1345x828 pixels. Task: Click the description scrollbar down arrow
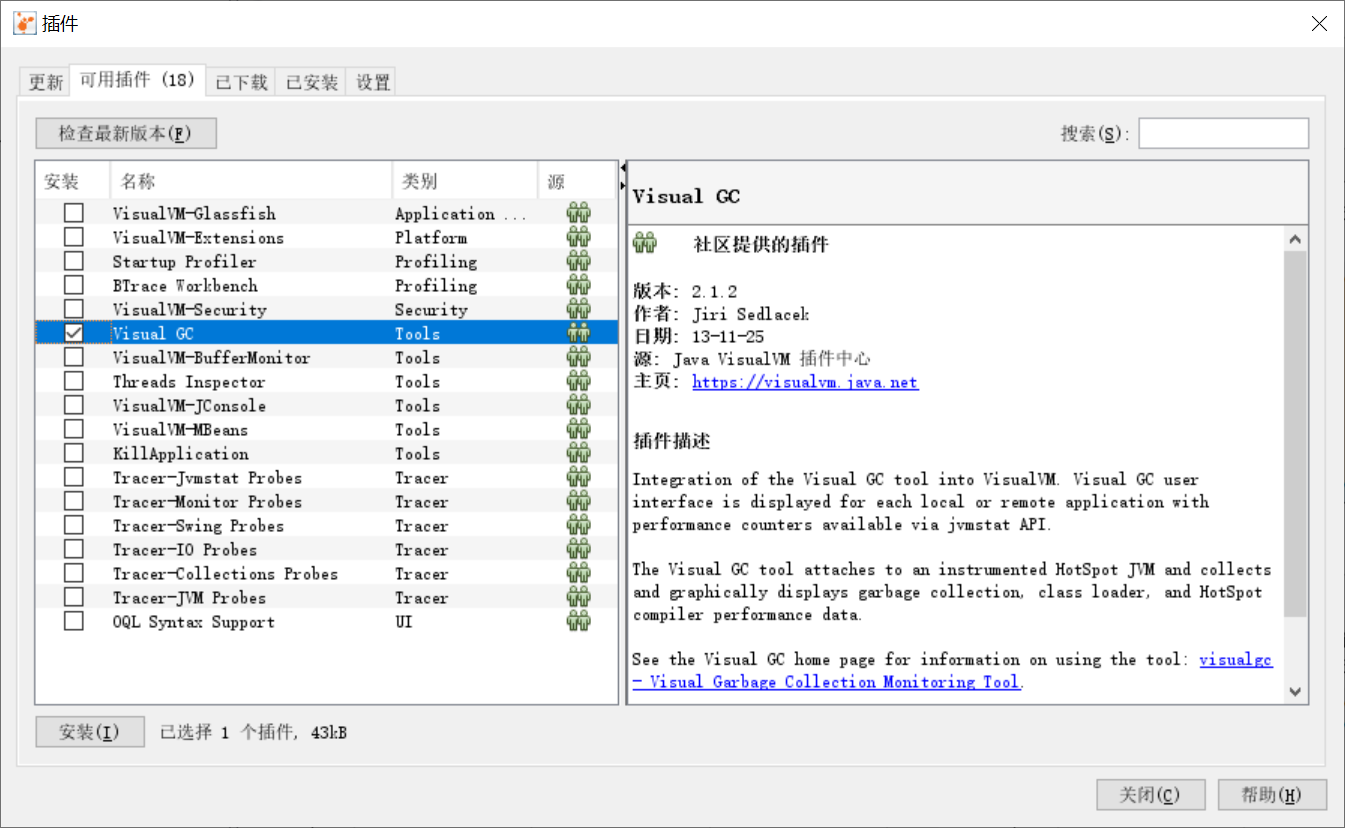[x=1296, y=691]
